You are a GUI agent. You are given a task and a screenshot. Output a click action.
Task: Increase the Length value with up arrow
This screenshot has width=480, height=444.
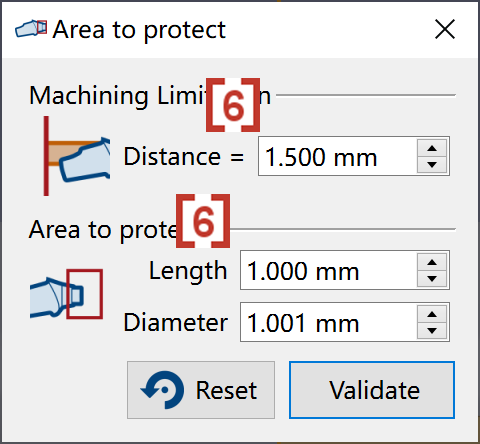pos(432,262)
